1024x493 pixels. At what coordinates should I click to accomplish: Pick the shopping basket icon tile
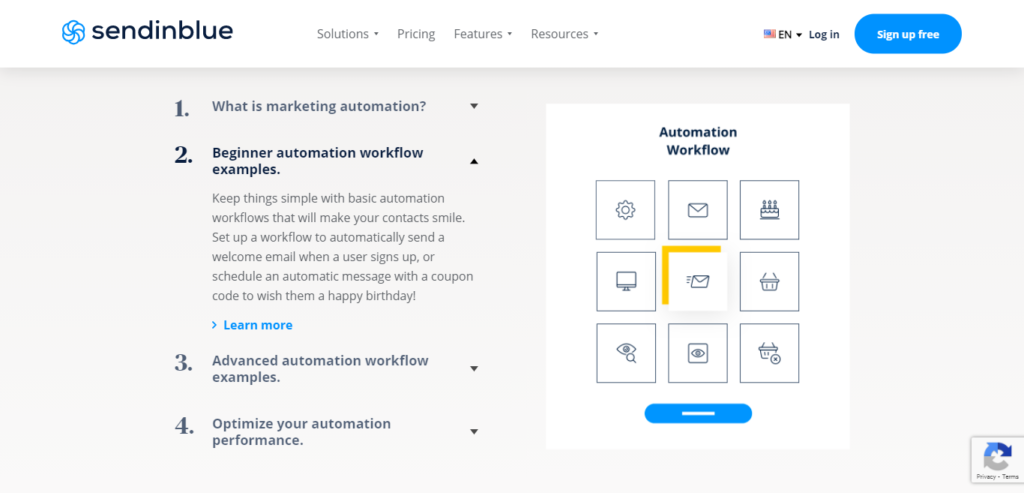pos(769,281)
